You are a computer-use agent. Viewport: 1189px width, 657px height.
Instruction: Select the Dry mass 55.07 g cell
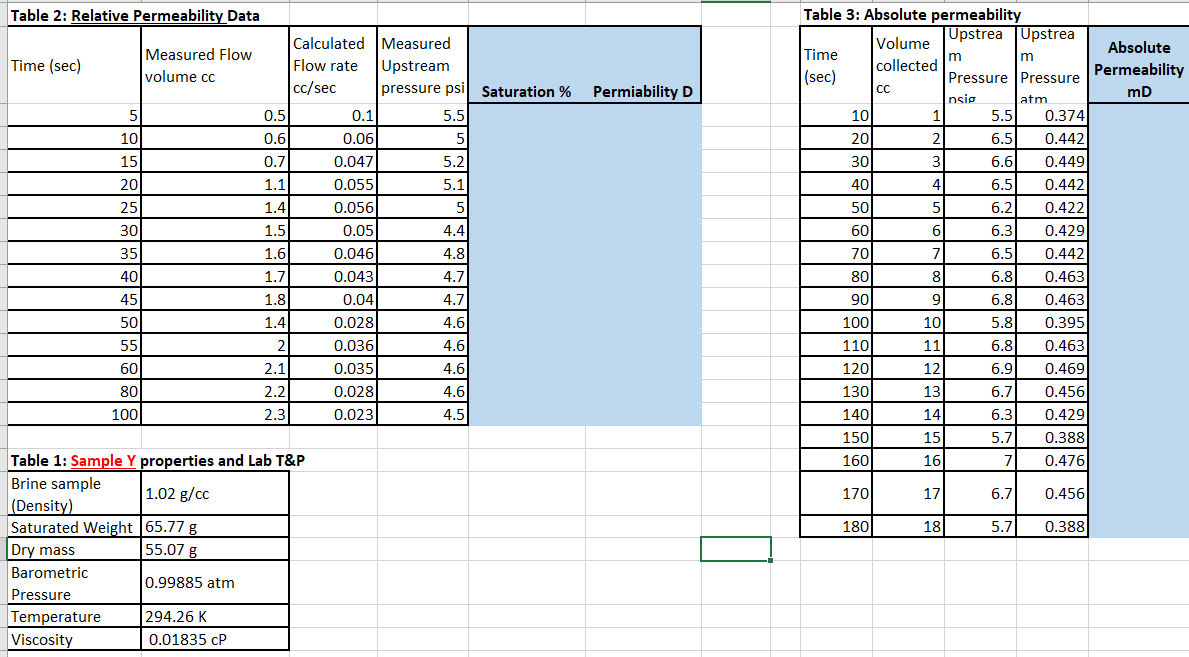213,548
